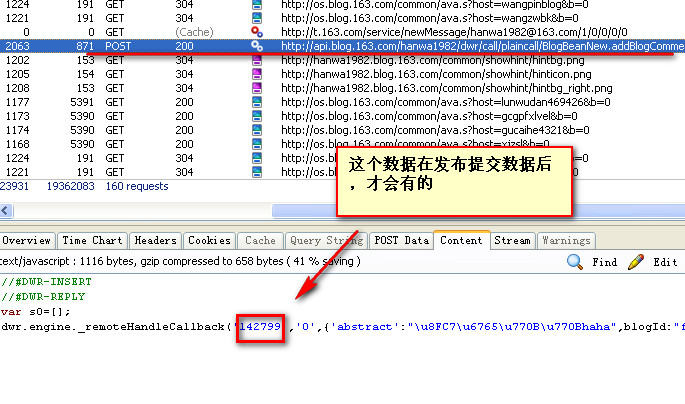Click the icon for the gcgpfxlvel request

coord(257,116)
